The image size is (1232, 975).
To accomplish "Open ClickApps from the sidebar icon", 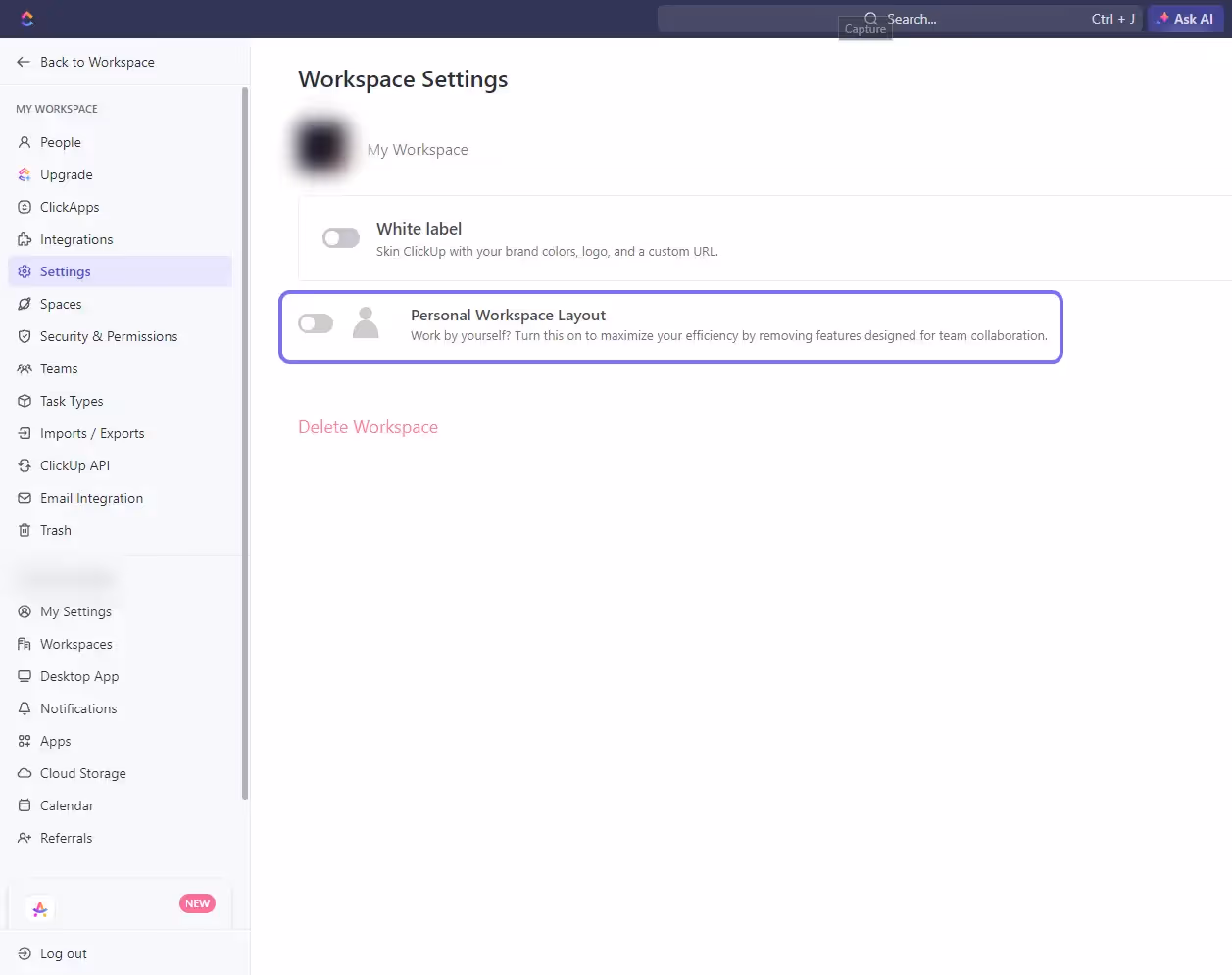I will pyautogui.click(x=23, y=207).
